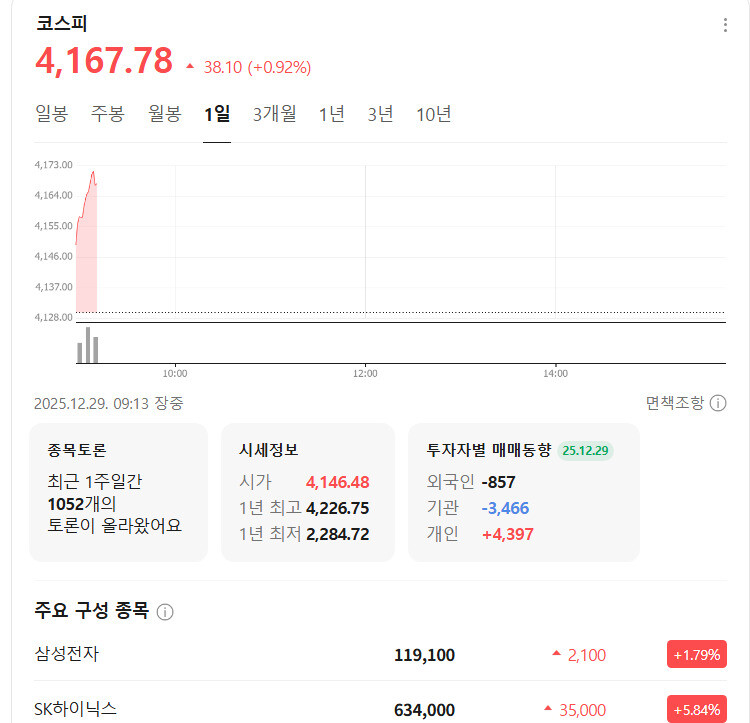Select the 1일 chart tab
750x723 pixels.
(217, 114)
